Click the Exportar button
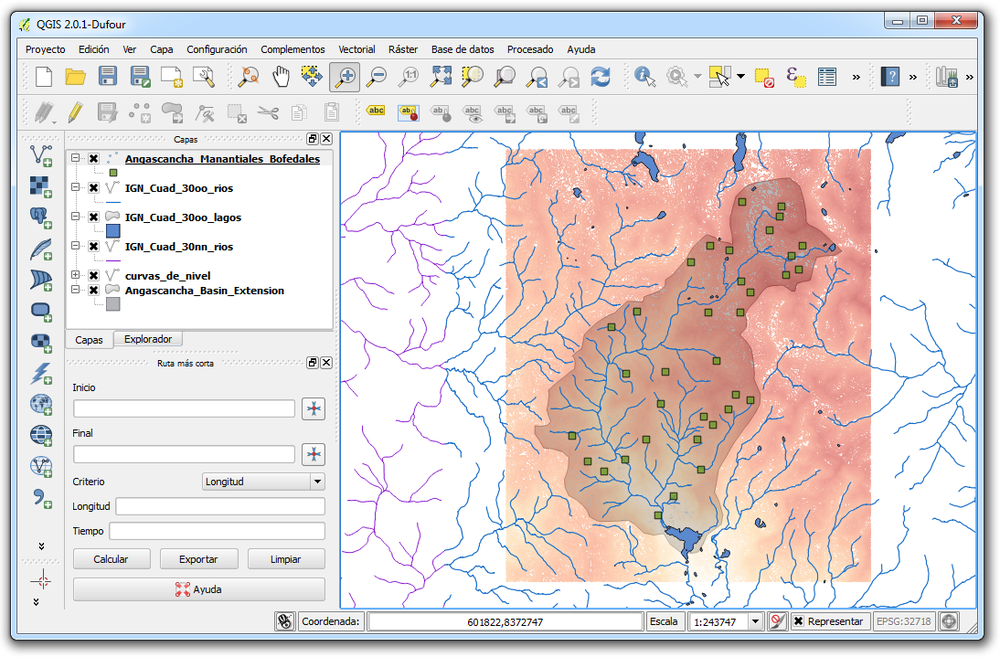Screen dimensions: 1000x657 tap(198, 559)
